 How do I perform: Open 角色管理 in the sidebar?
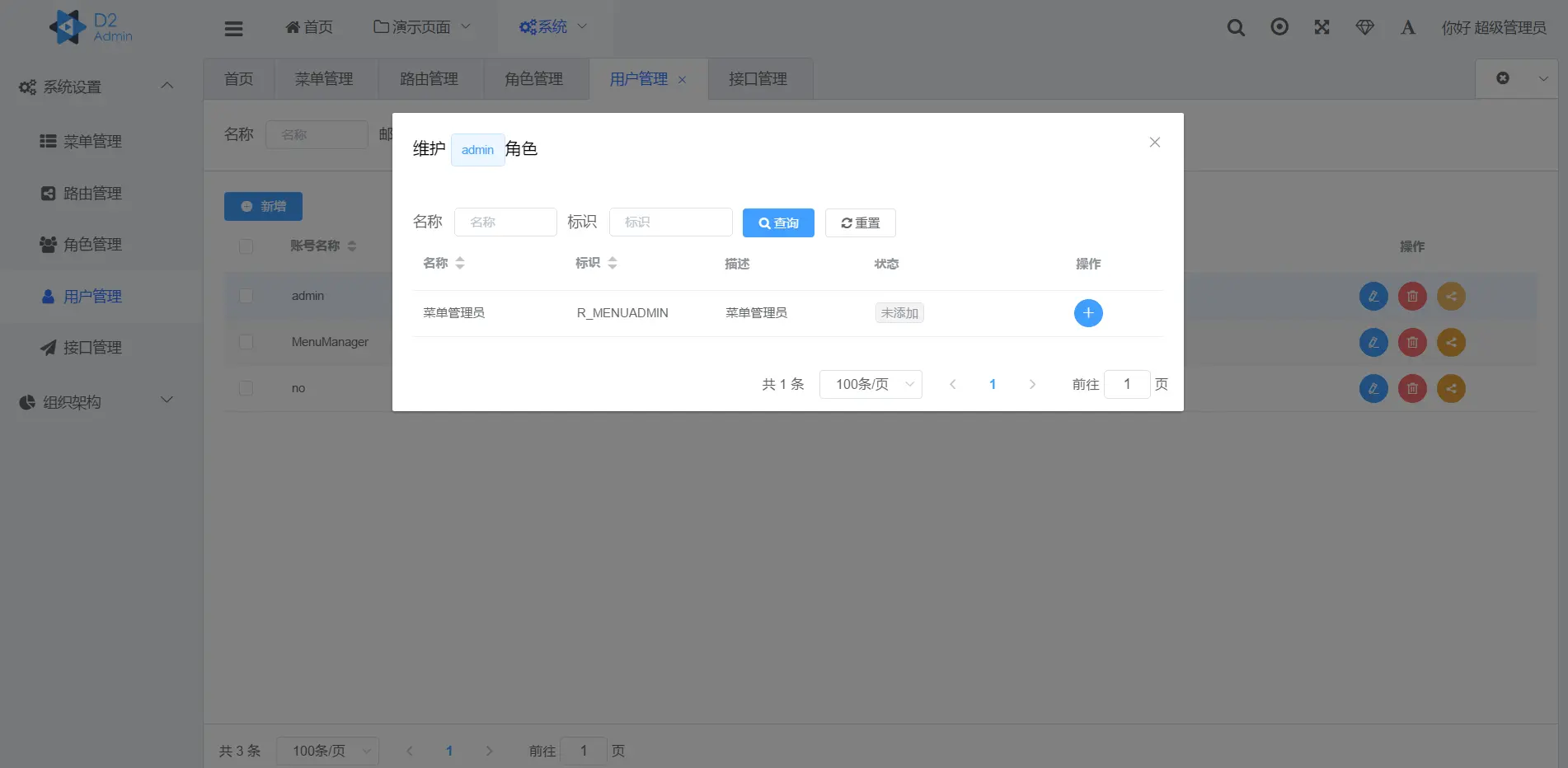pyautogui.click(x=101, y=245)
